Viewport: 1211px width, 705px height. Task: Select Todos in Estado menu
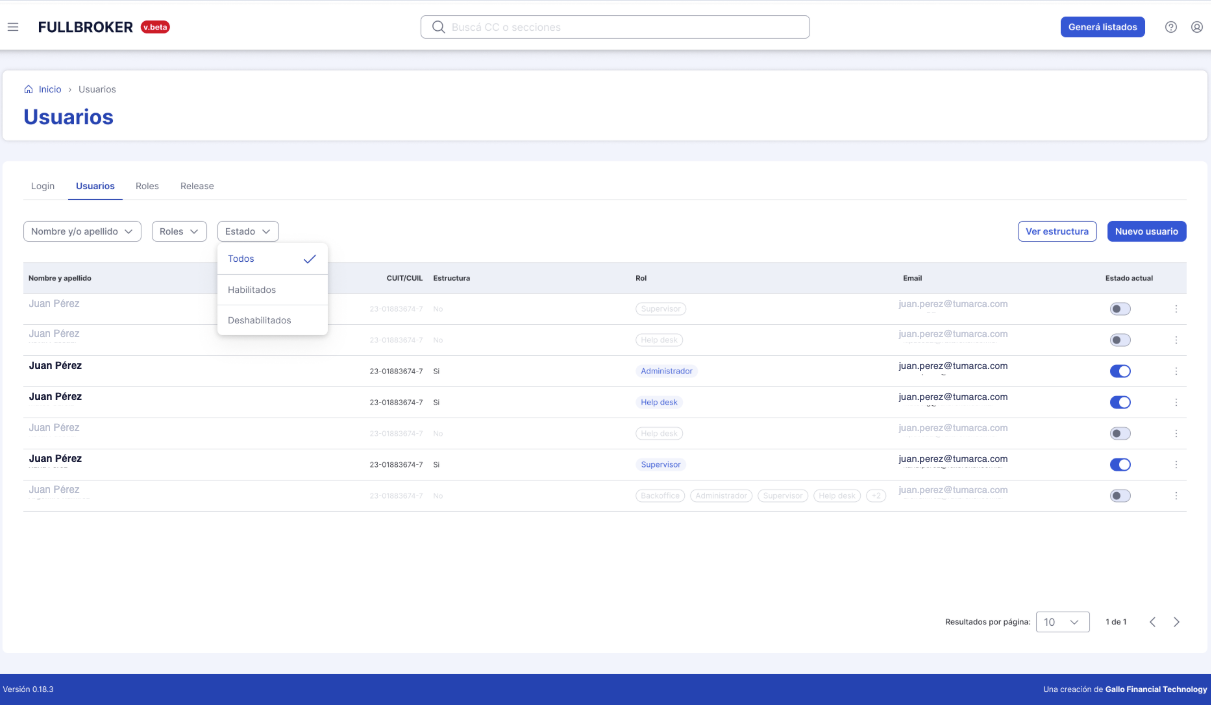pyautogui.click(x=272, y=259)
